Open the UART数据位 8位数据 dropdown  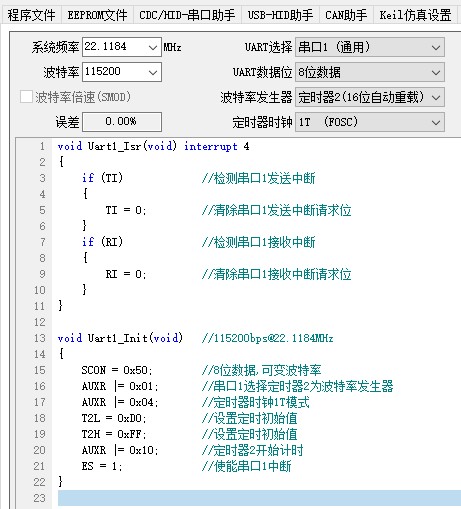[370, 72]
